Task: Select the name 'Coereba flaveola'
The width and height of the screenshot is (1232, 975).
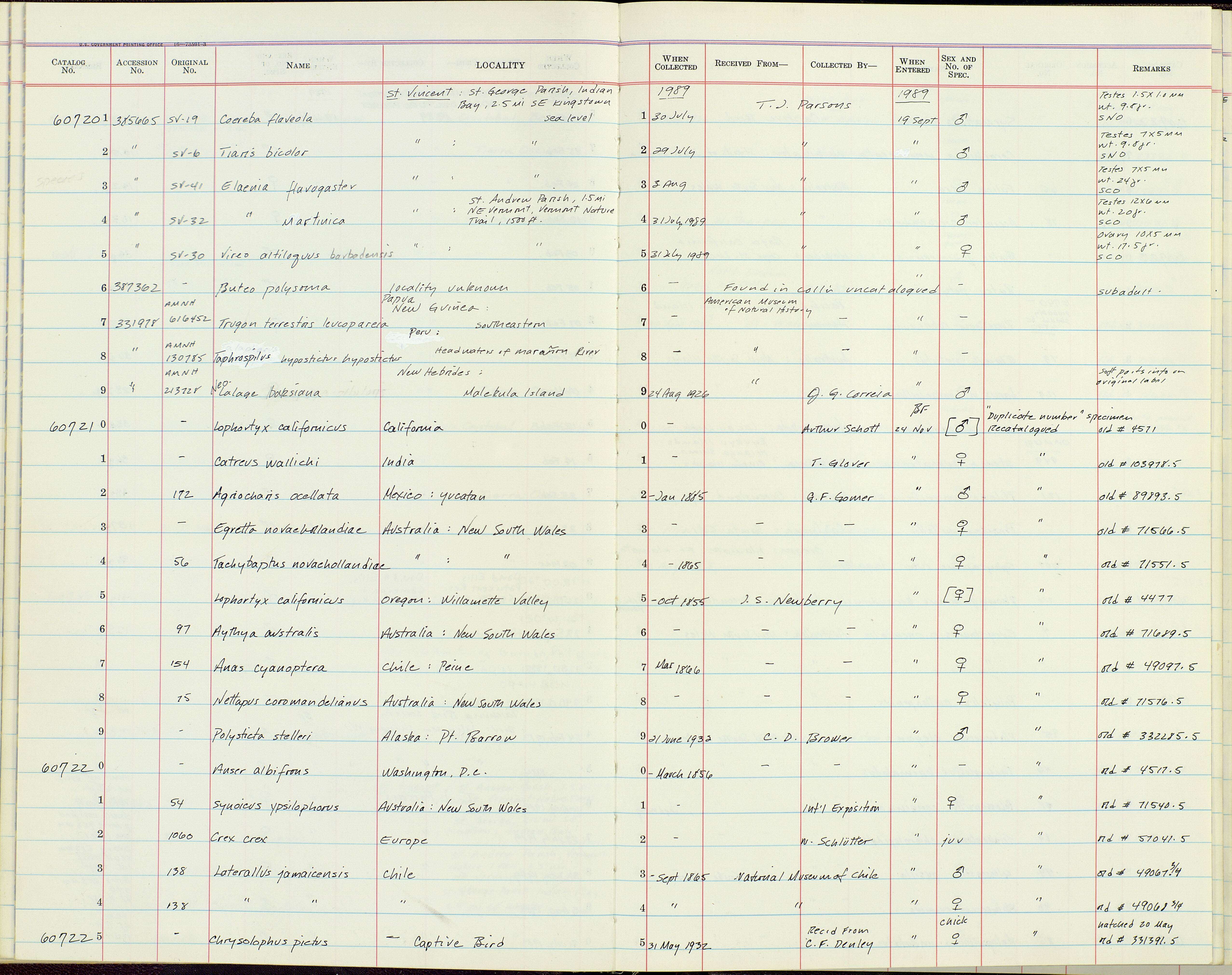Action: pos(266,119)
